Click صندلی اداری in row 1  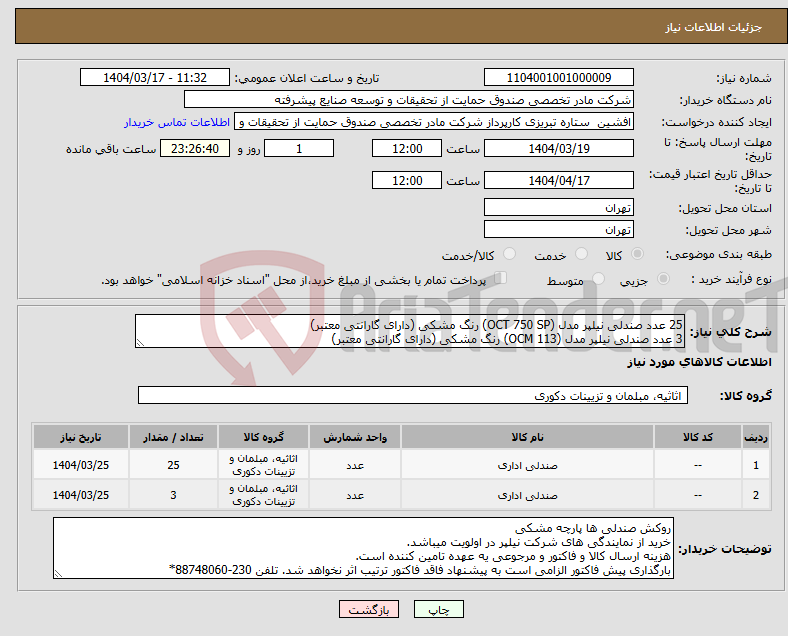527,465
